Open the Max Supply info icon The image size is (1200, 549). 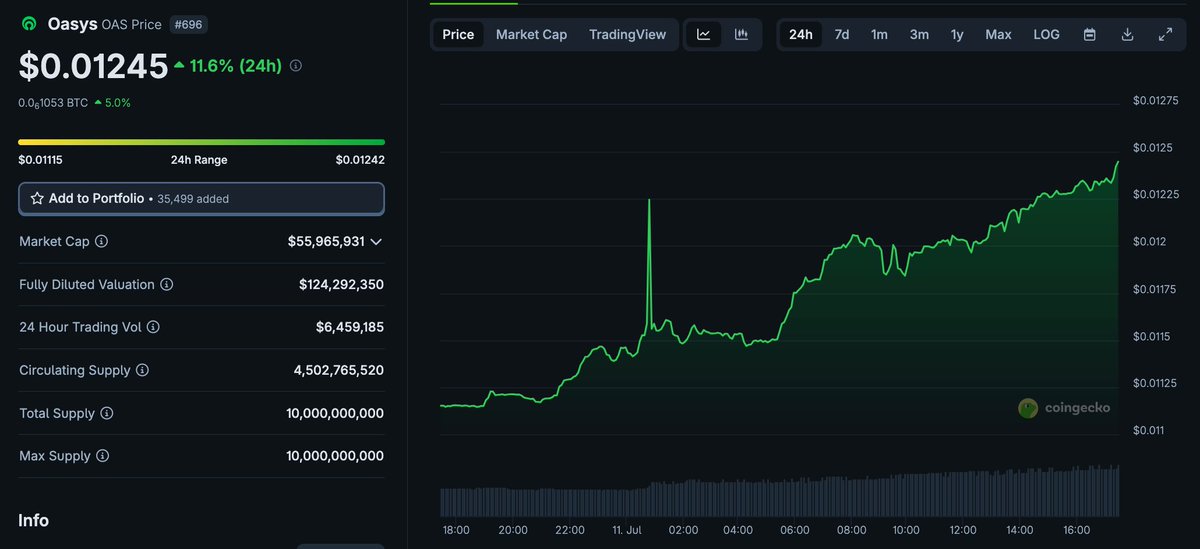103,456
